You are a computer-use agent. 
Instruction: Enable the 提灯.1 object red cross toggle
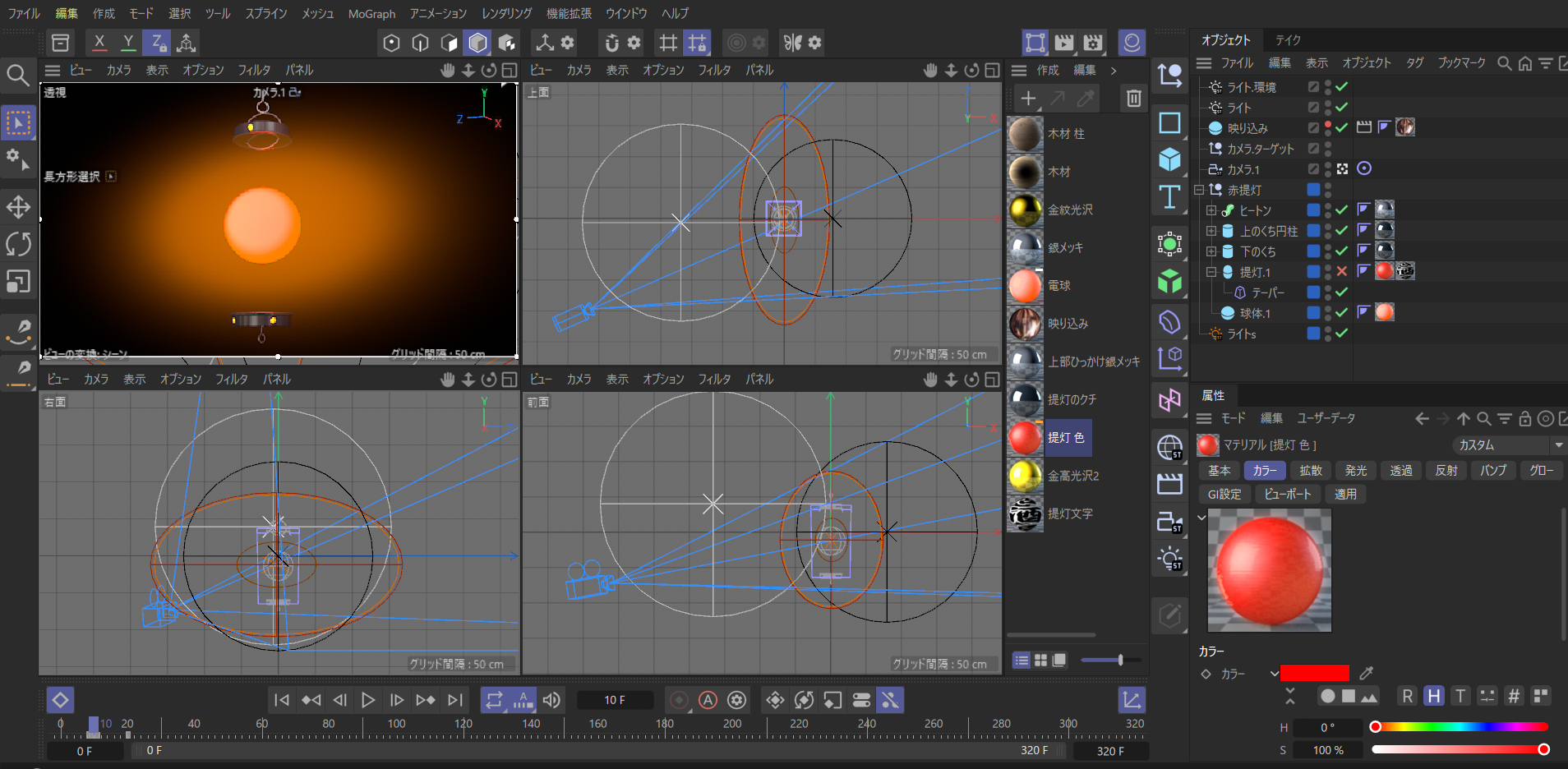pos(1342,272)
